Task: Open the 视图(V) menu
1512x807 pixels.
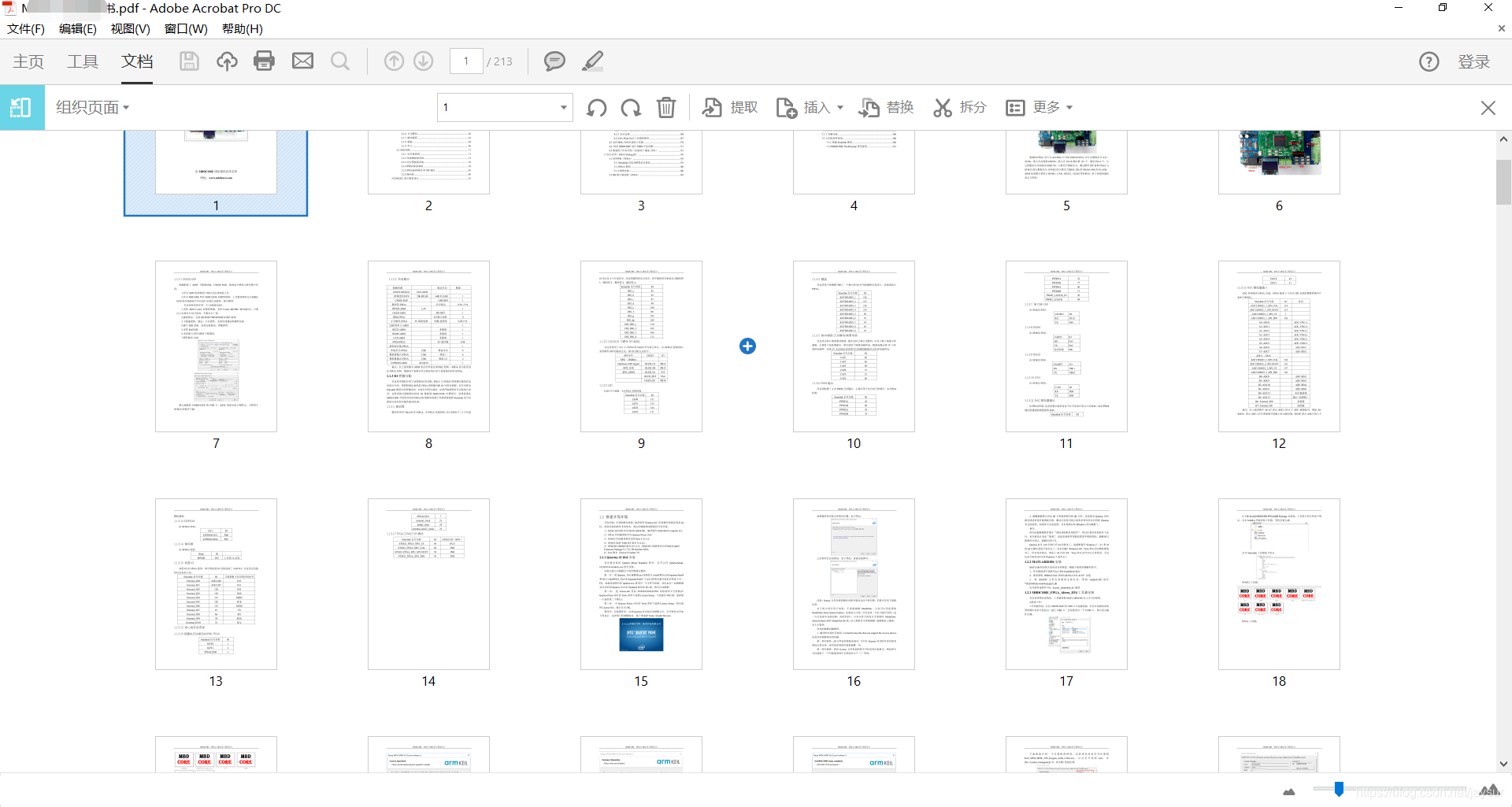Action: pyautogui.click(x=130, y=29)
